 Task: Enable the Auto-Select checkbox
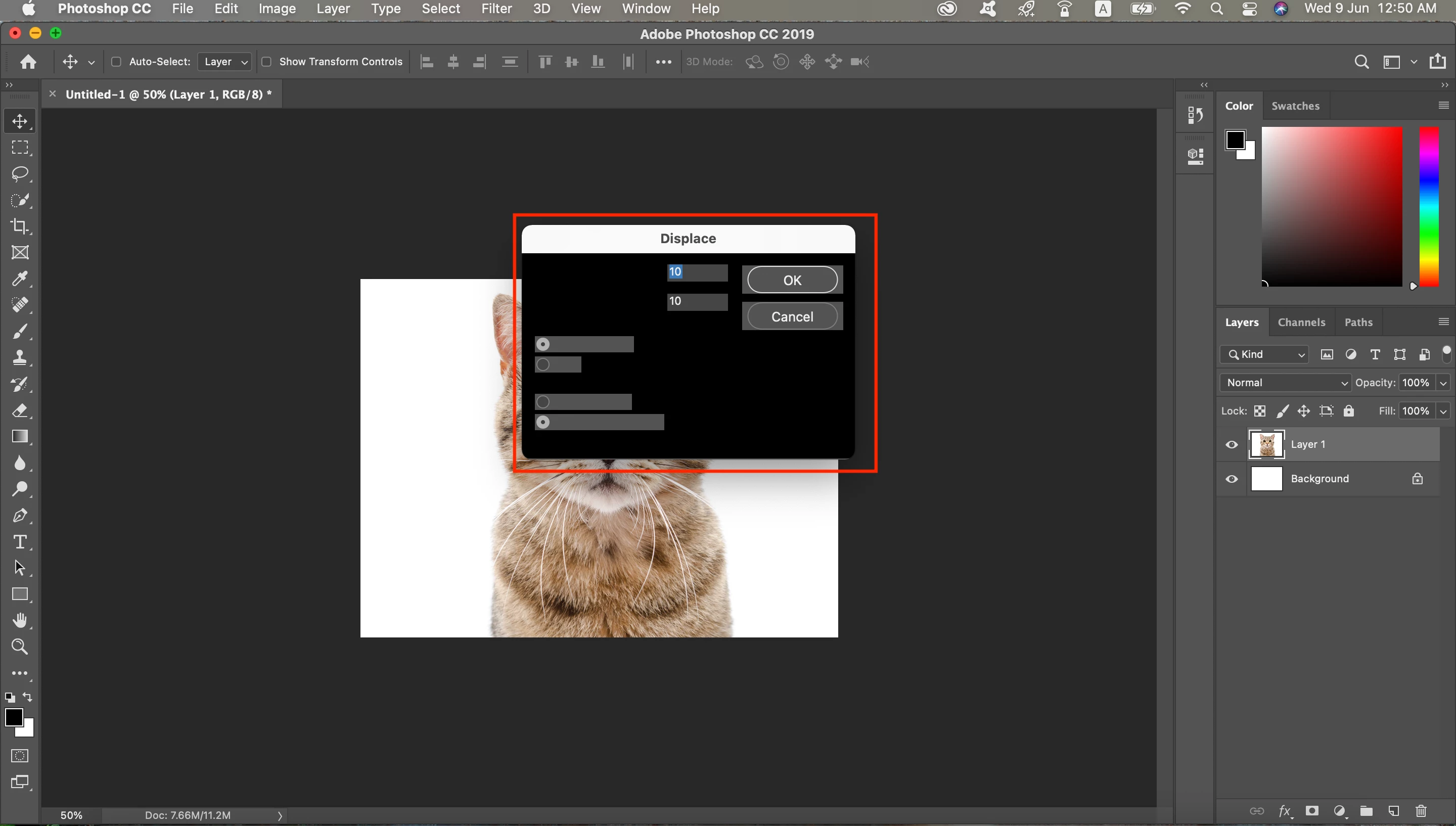pyautogui.click(x=116, y=61)
